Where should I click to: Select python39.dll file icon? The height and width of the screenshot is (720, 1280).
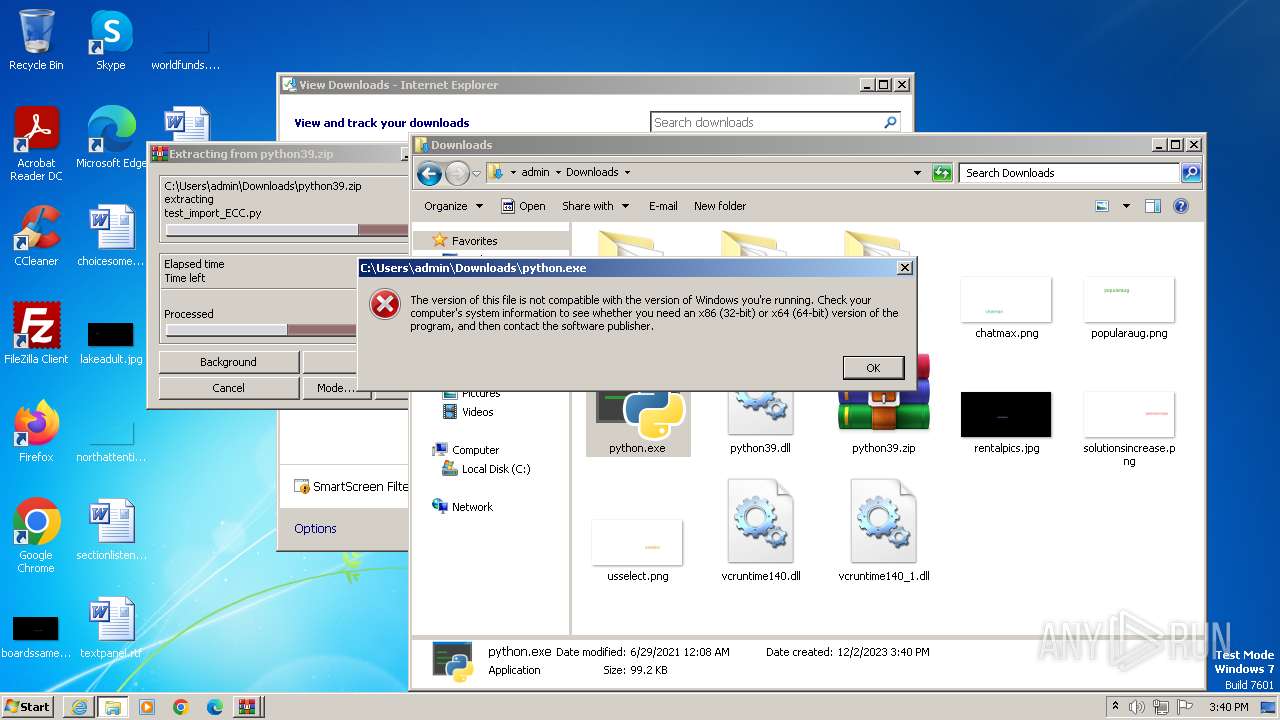(x=760, y=421)
